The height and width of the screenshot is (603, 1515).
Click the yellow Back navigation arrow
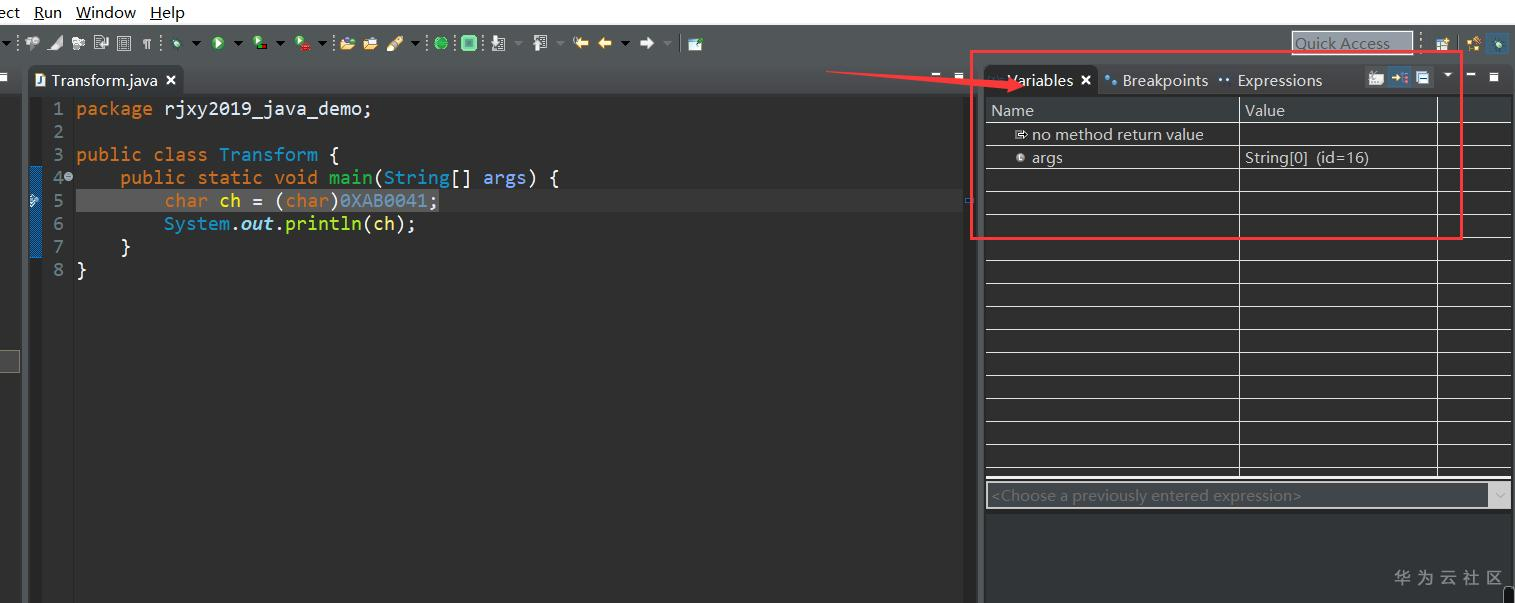tap(603, 43)
